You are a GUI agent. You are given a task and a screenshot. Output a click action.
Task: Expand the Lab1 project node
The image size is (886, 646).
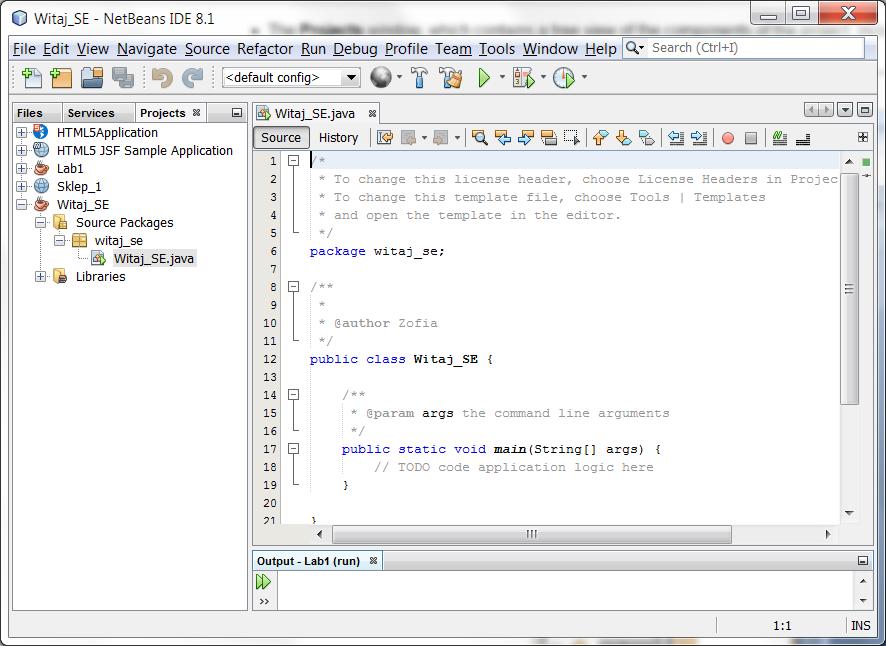21,168
